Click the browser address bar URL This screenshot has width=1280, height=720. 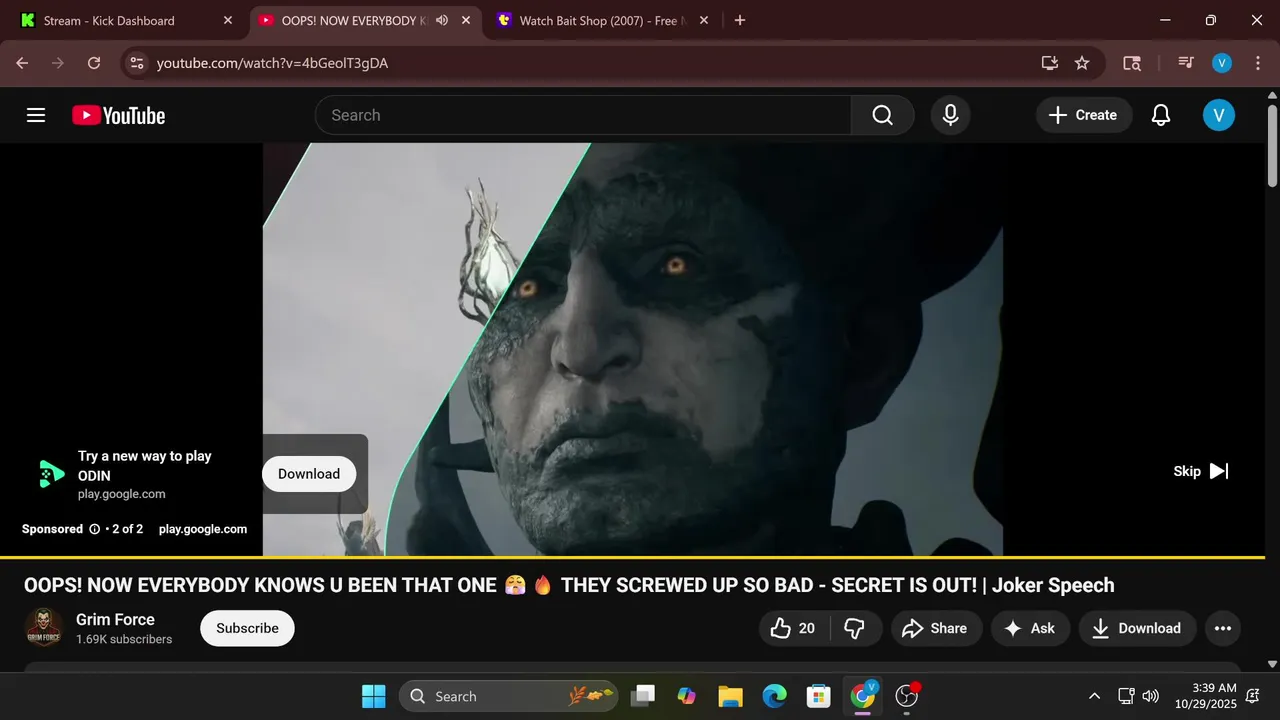pyautogui.click(x=272, y=63)
